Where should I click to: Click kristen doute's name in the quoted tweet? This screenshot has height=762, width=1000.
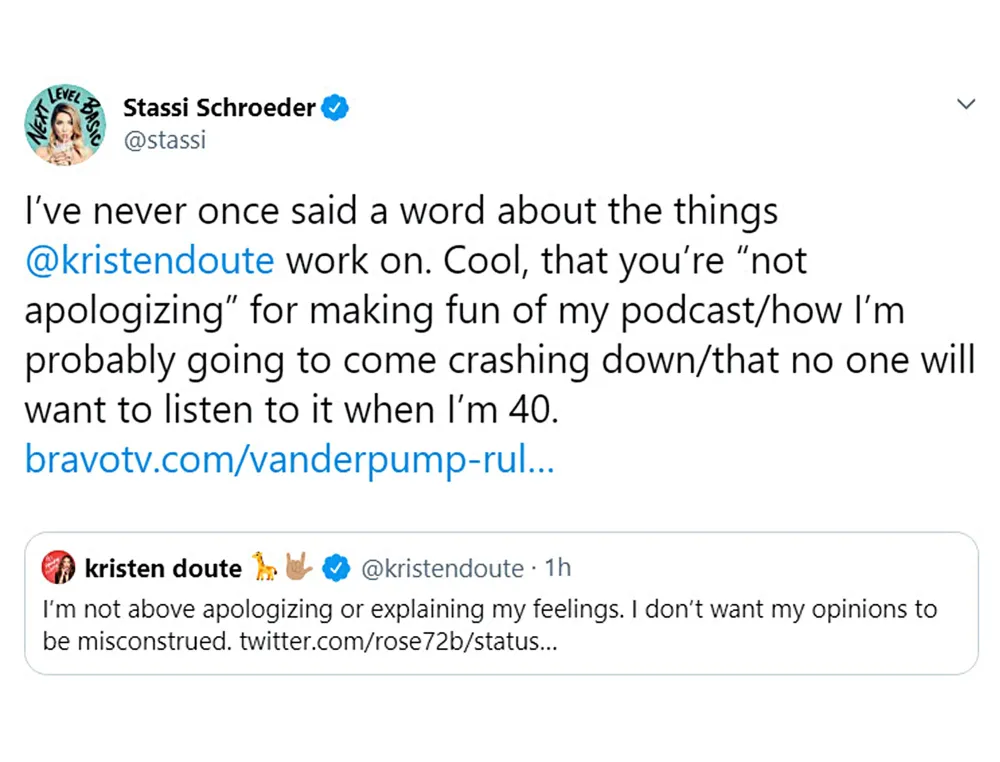click(x=163, y=567)
